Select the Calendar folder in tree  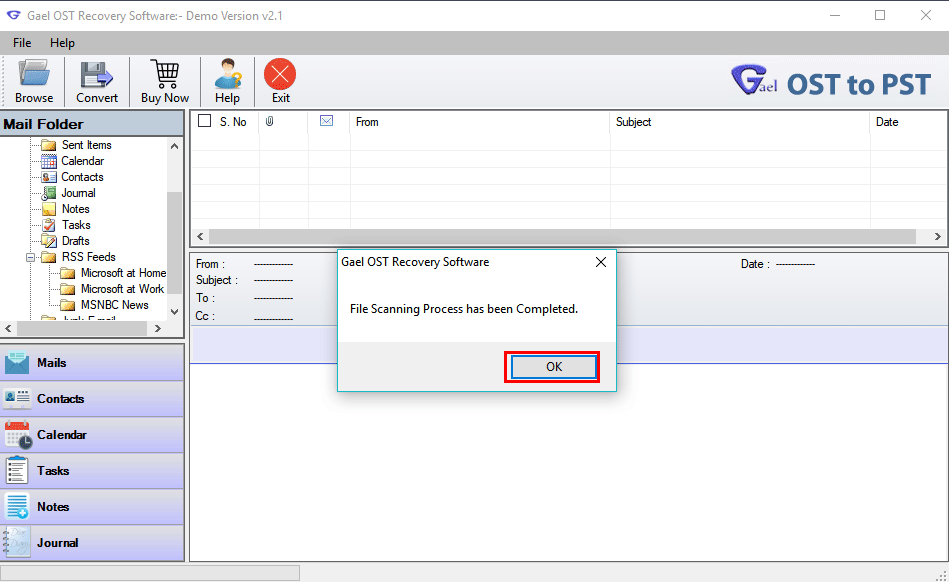[x=82, y=161]
